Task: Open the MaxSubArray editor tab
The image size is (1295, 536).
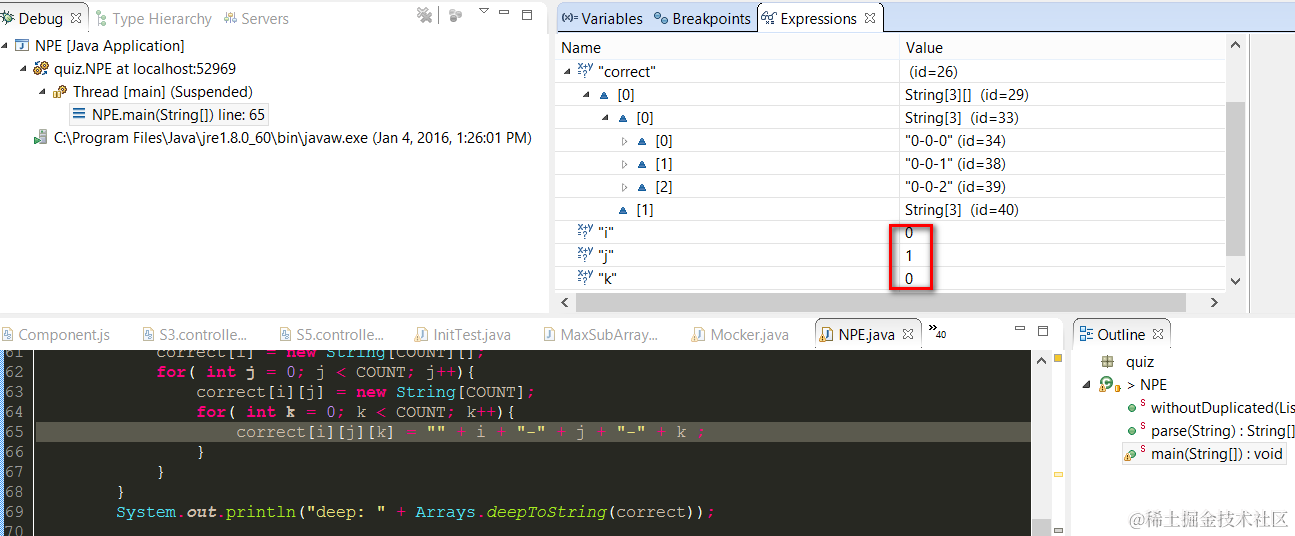Action: tap(600, 335)
